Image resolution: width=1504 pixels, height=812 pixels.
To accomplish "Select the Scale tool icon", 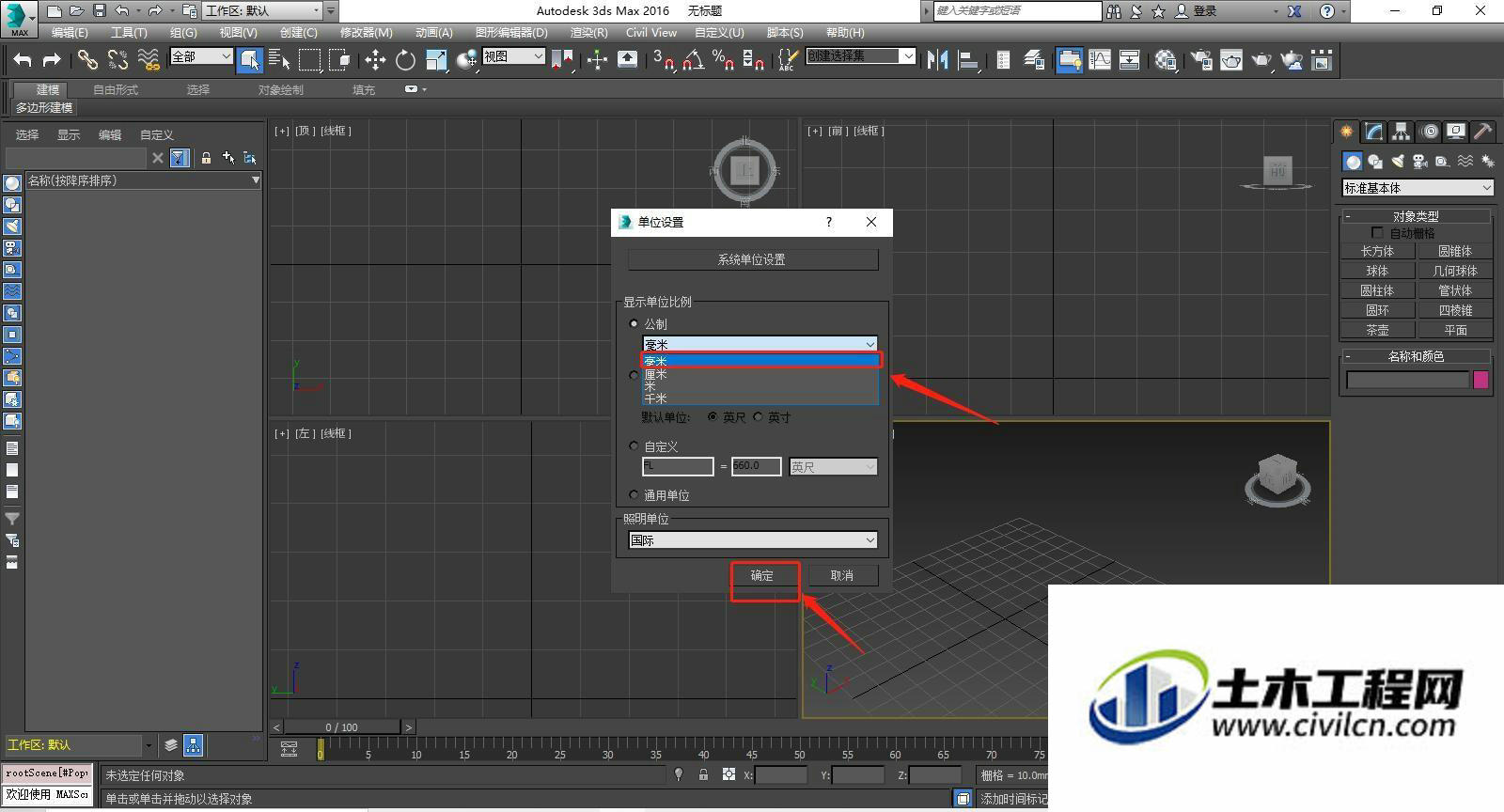I will pyautogui.click(x=435, y=60).
